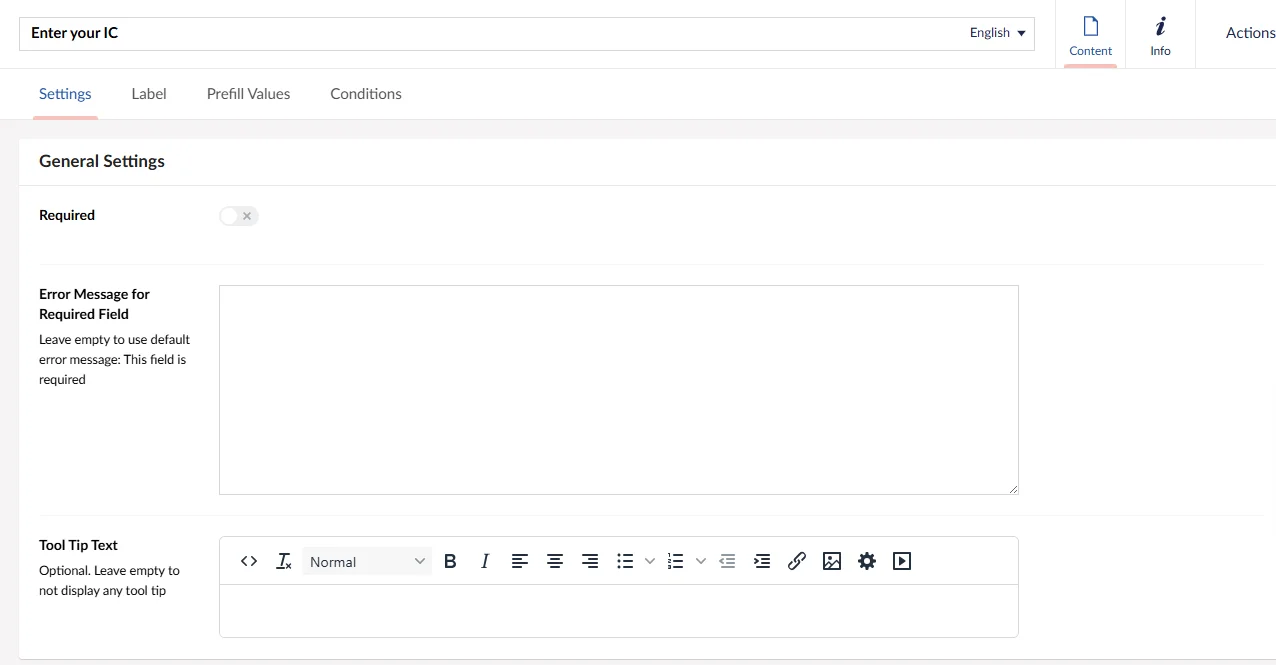
Task: Increase indent in the editor toolbar
Action: [762, 562]
